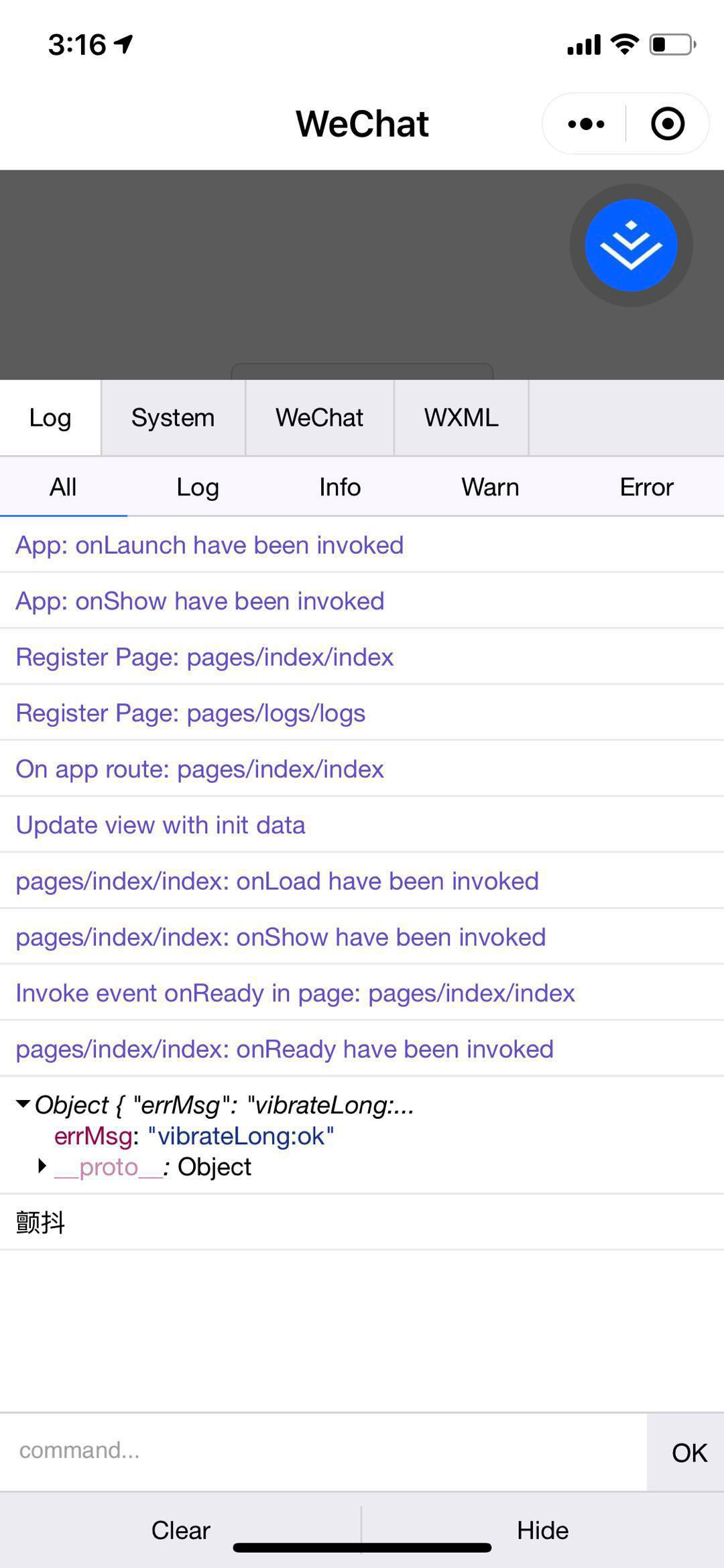Select 'Register Page: pages/logs/logs' log row

362,713
